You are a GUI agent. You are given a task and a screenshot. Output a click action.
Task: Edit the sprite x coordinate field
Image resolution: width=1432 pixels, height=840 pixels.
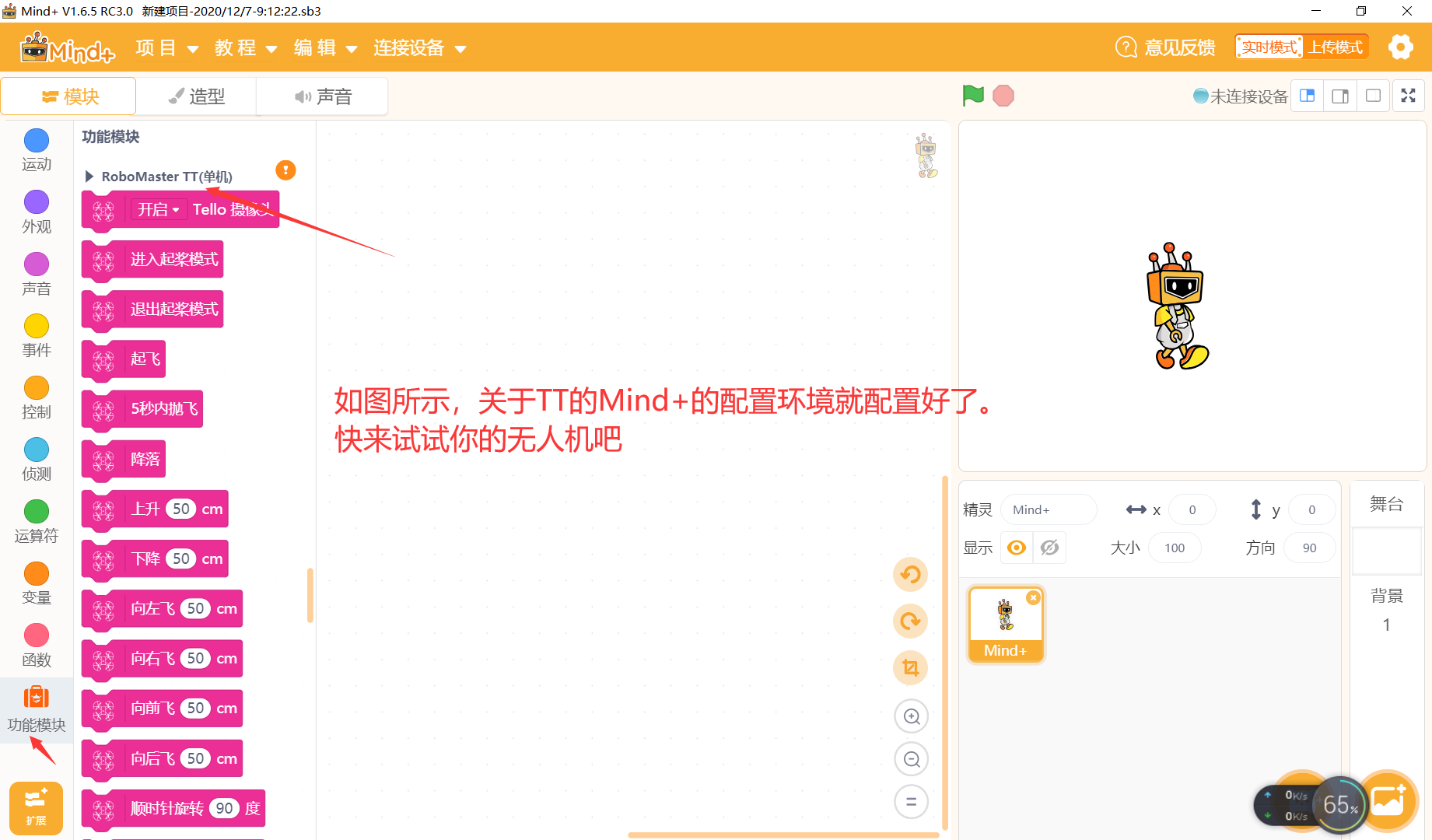1192,510
